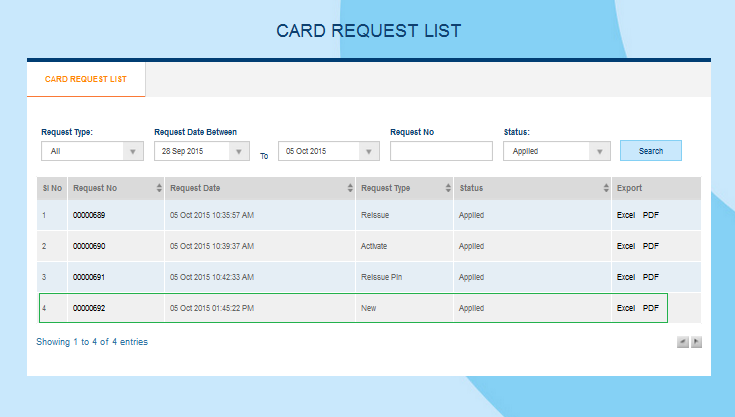
Task: Export request 00000689 to Excel
Action: pos(626,215)
